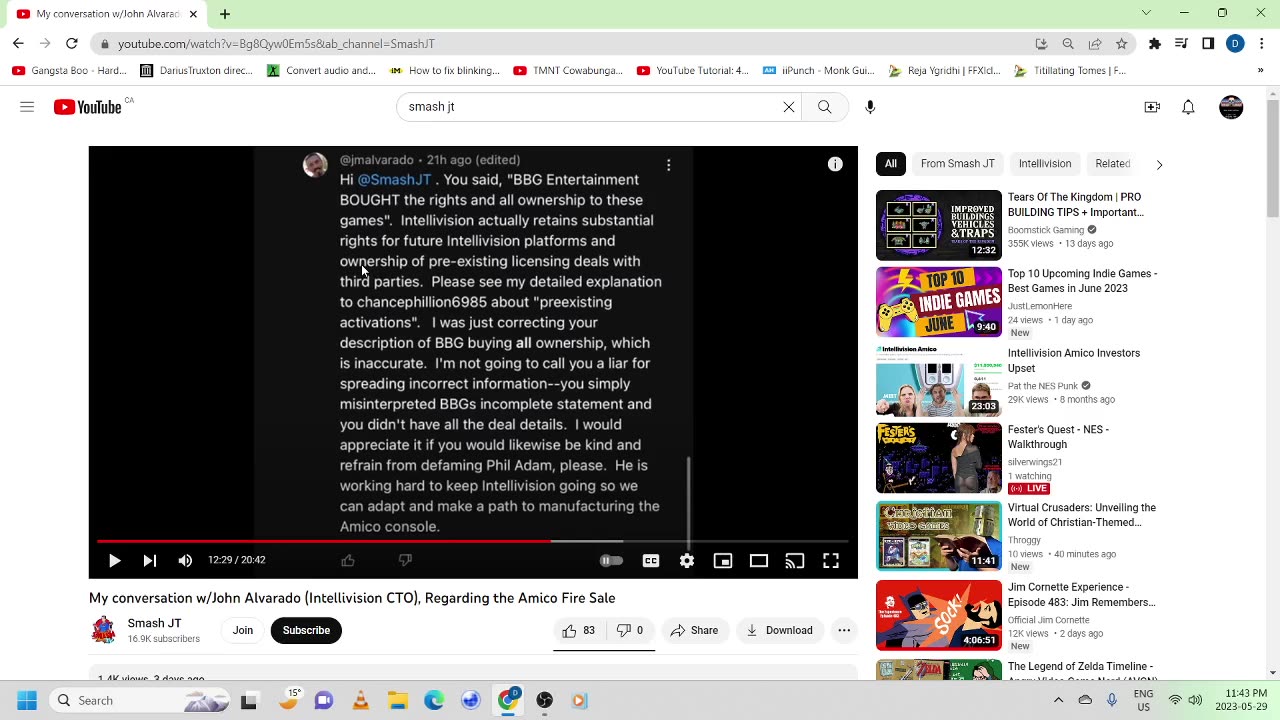Select the Related chip
1280x720 pixels.
1112,164
